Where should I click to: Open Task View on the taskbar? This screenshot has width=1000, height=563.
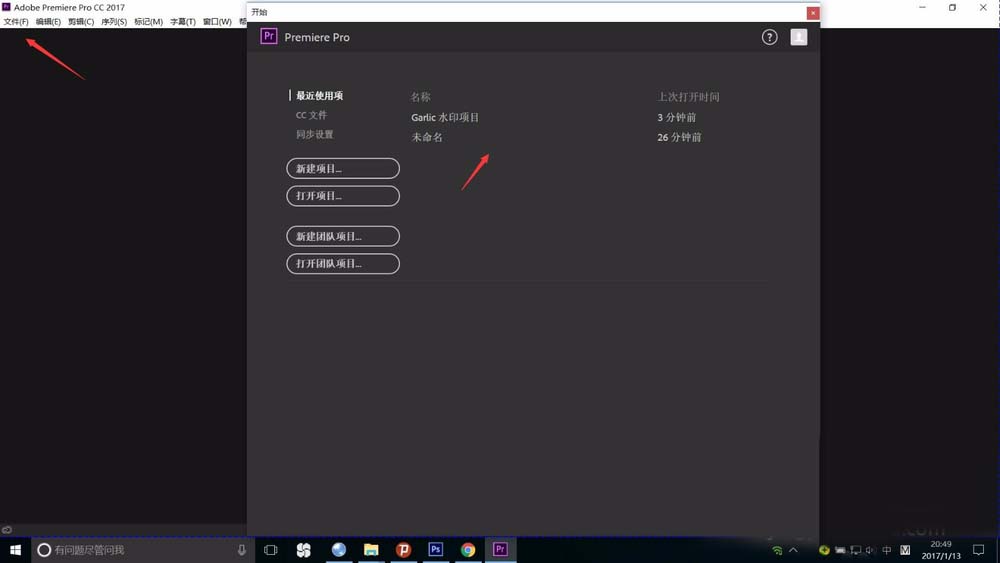tap(270, 550)
